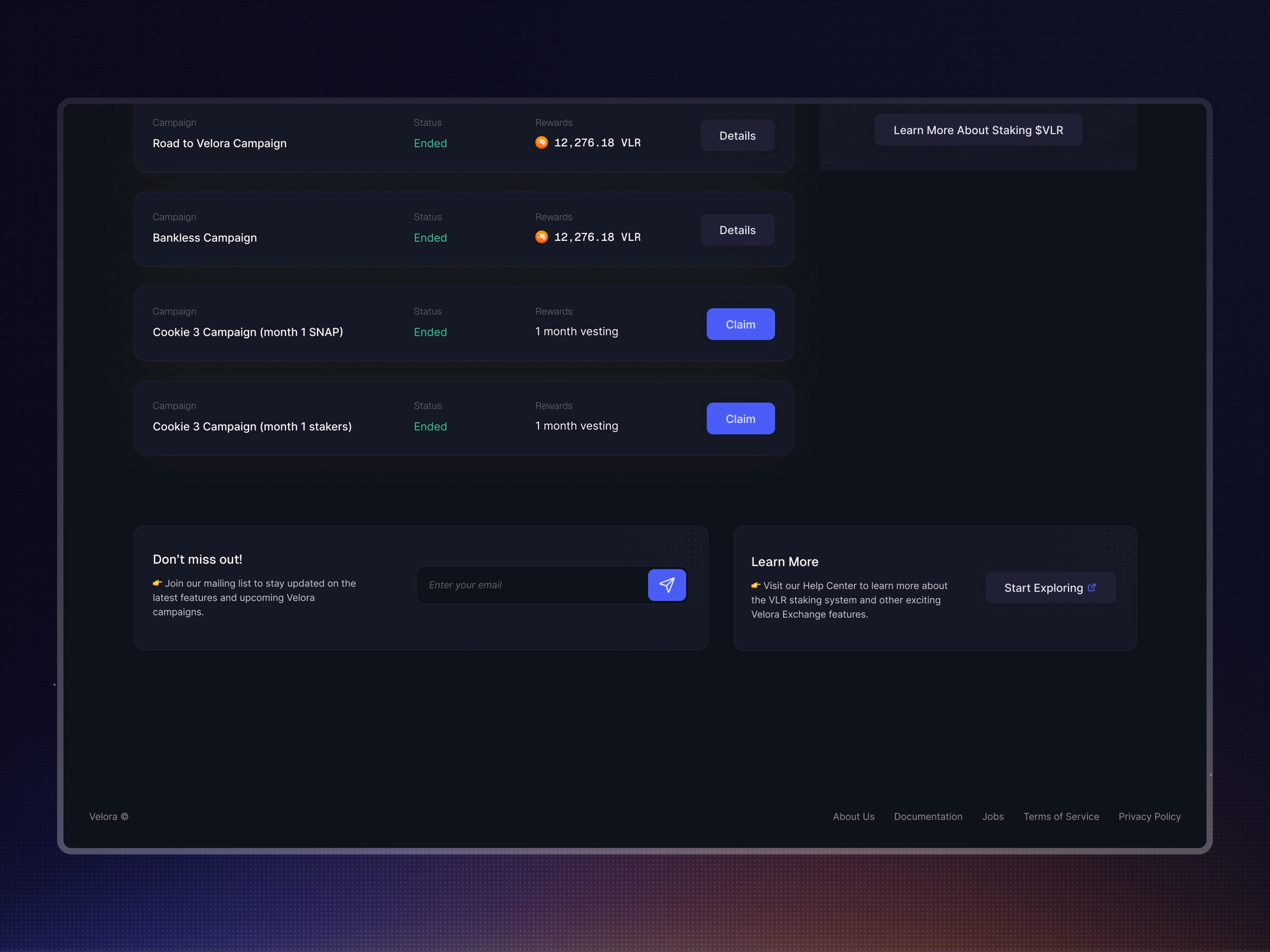This screenshot has height=952, width=1270.
Task: Click the paper plane send email icon
Action: point(667,585)
